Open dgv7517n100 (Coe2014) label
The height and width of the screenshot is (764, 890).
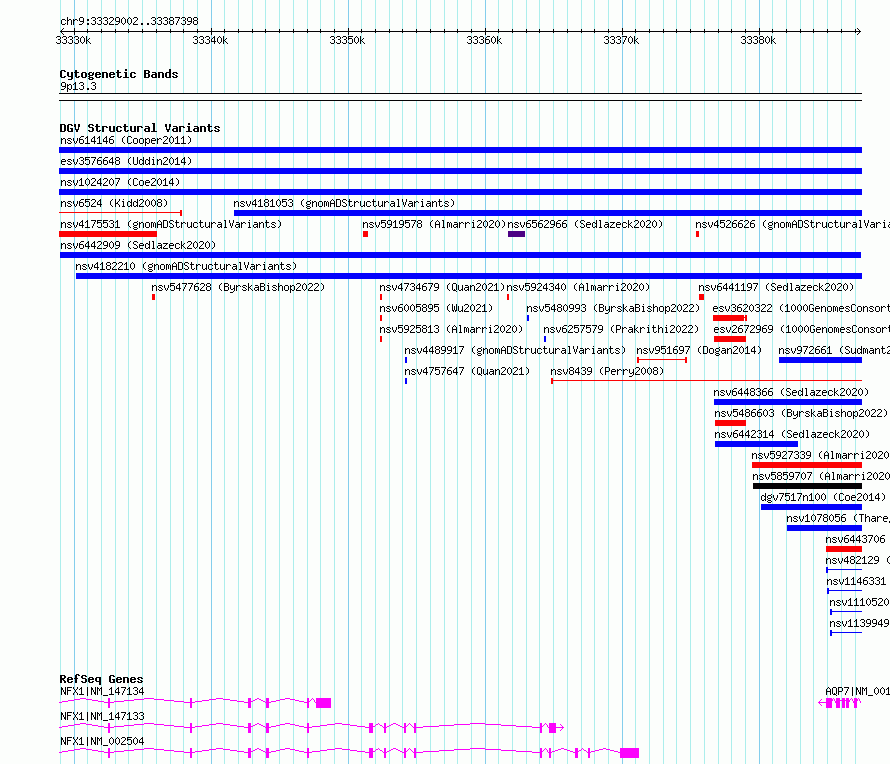[x=823, y=497]
